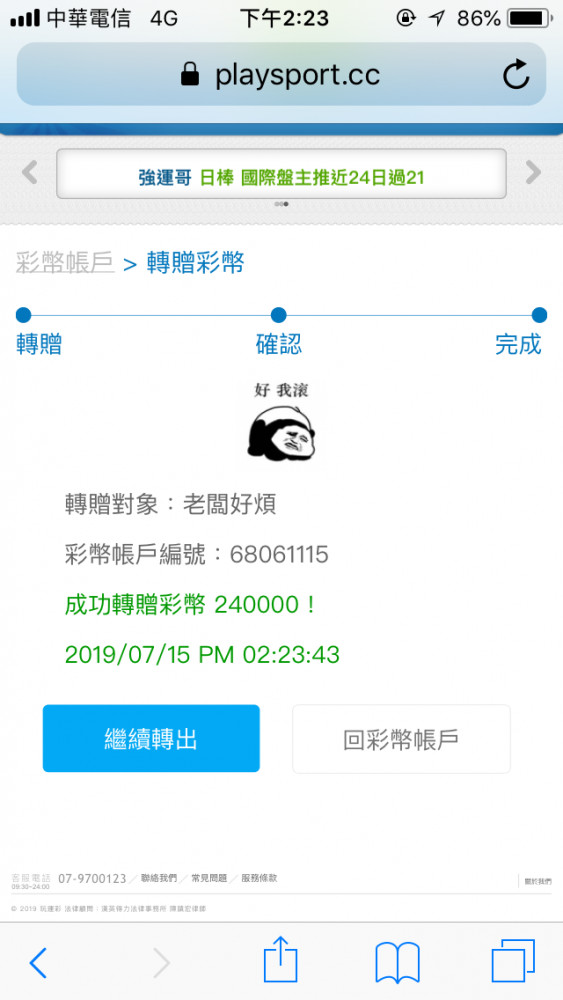Open the 彩幣帳戶 breadcrumb link

point(65,262)
